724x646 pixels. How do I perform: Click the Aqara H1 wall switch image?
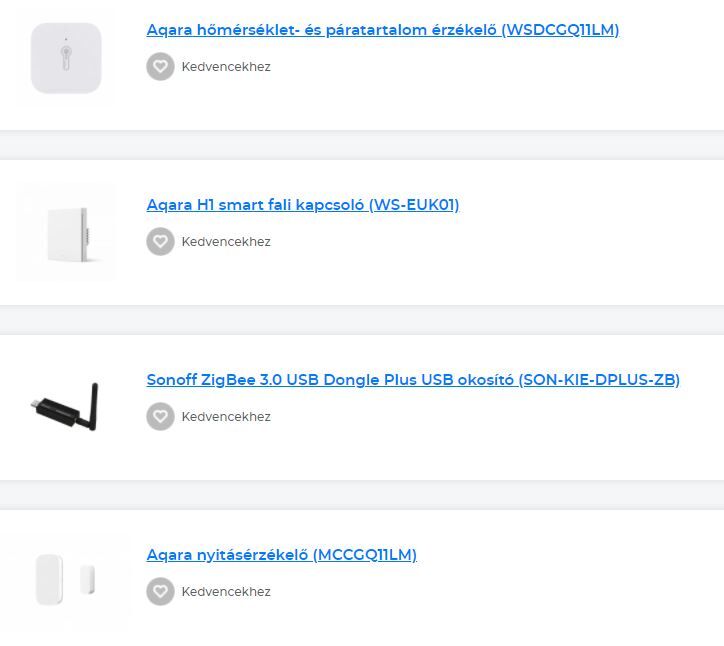tap(66, 233)
